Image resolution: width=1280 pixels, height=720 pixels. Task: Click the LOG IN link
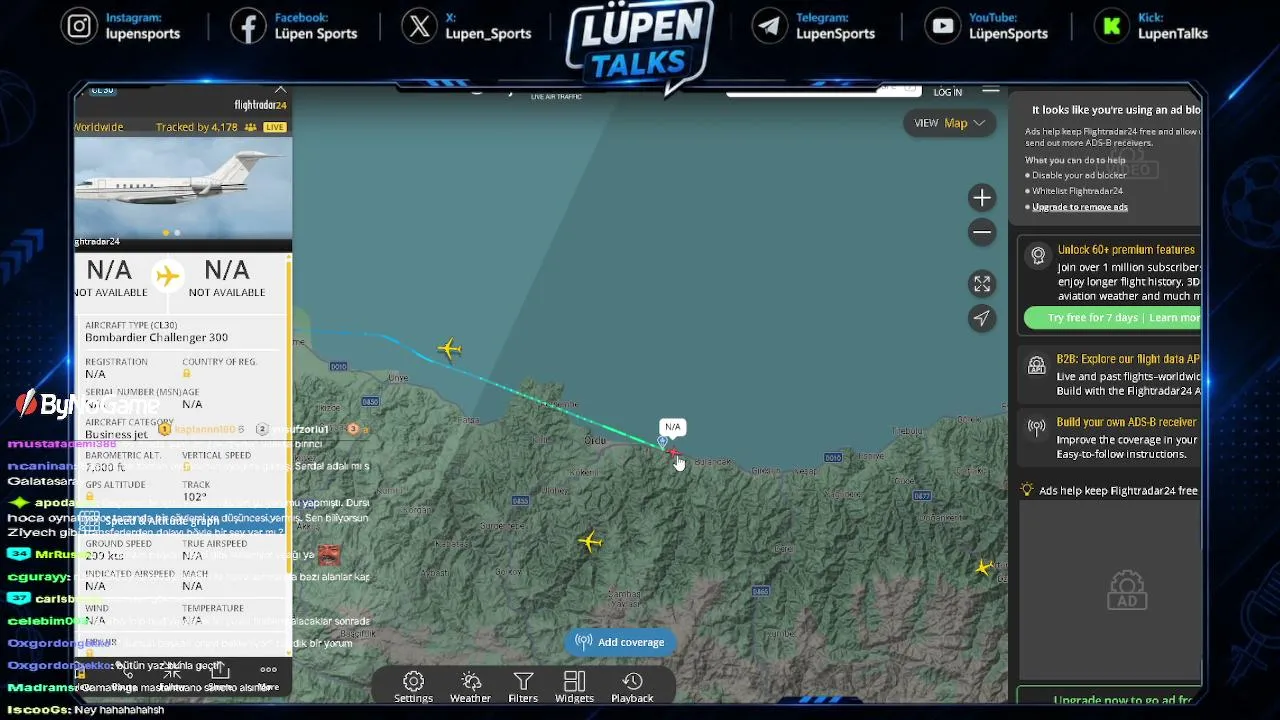point(948,92)
